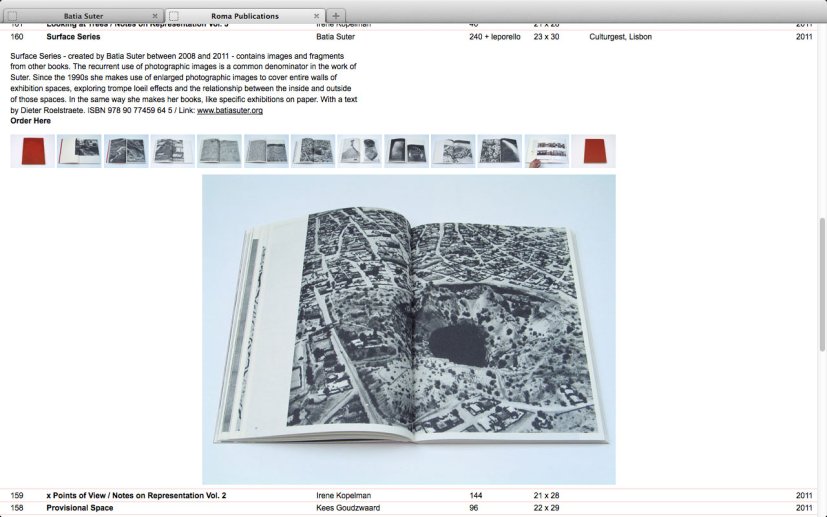Select last red back cover thumbnail

(593, 151)
